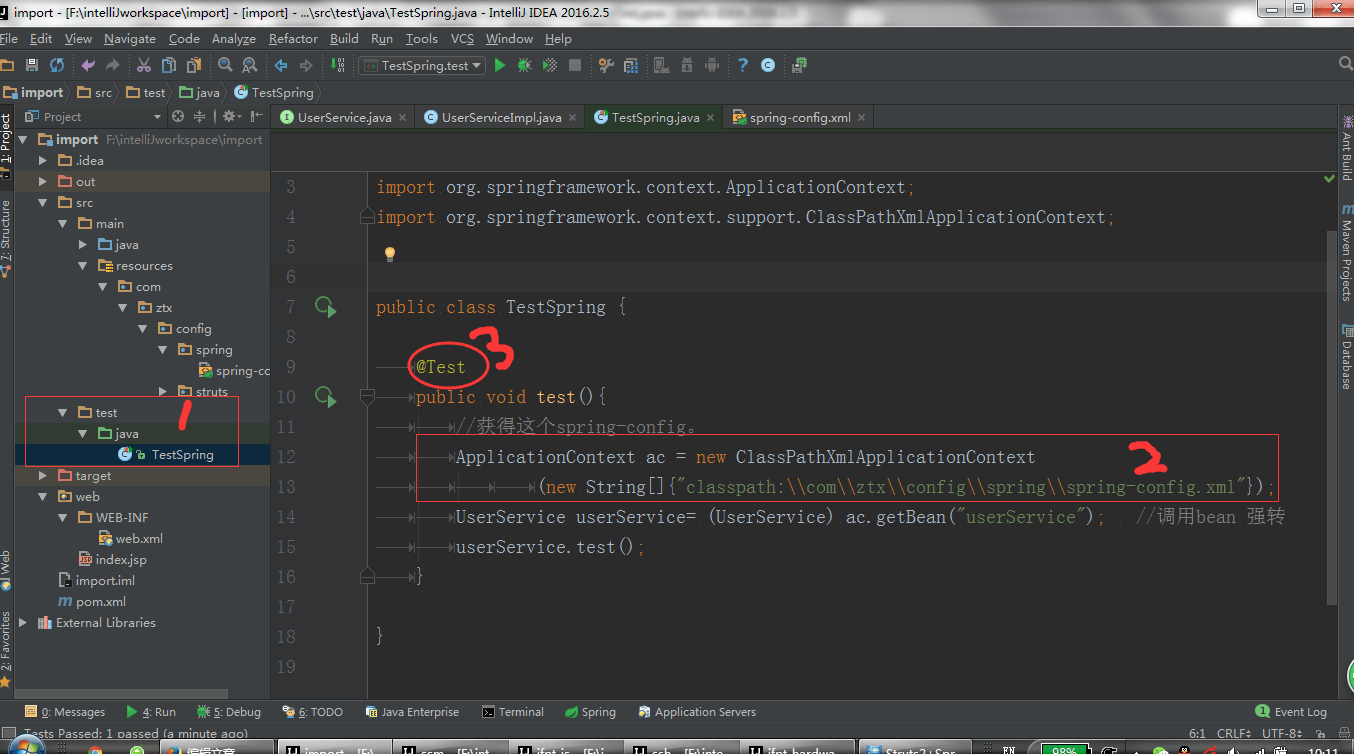Open the Refactor menu
Screen dimensions: 1354x754
[x=293, y=39]
